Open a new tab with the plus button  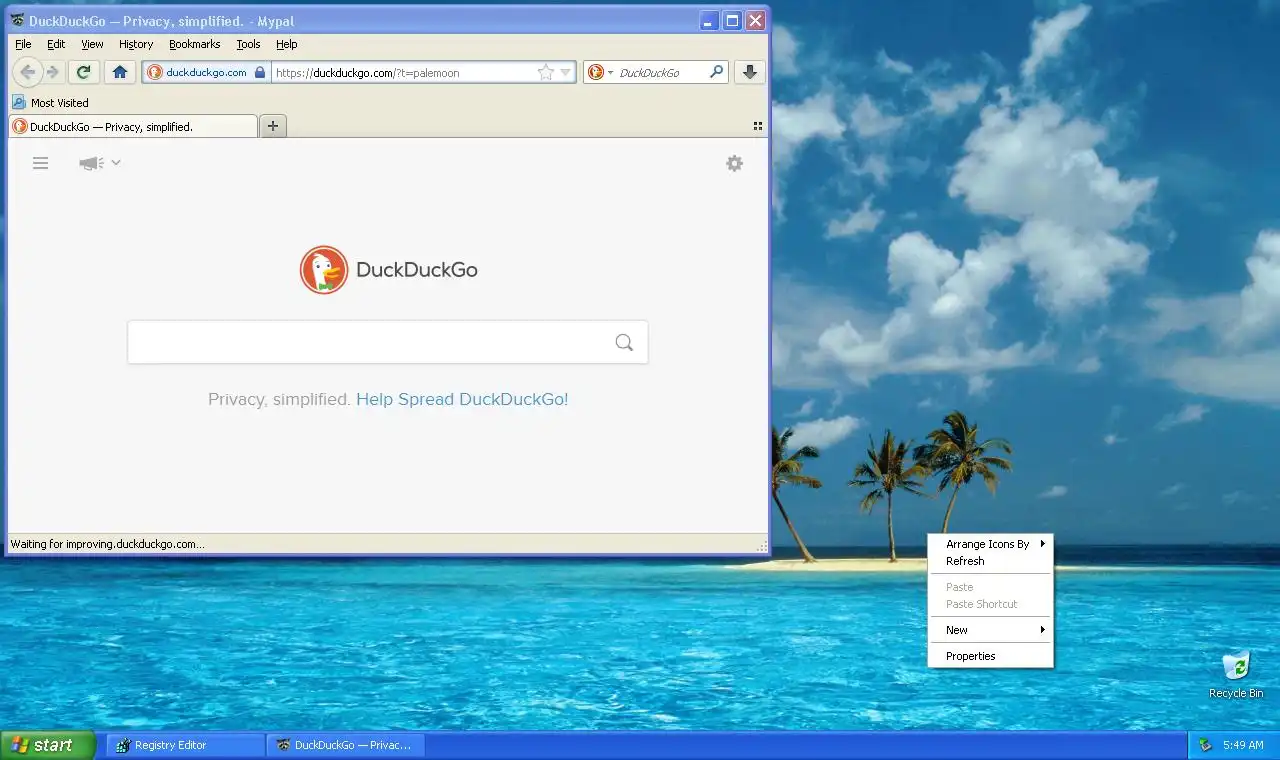click(x=272, y=126)
